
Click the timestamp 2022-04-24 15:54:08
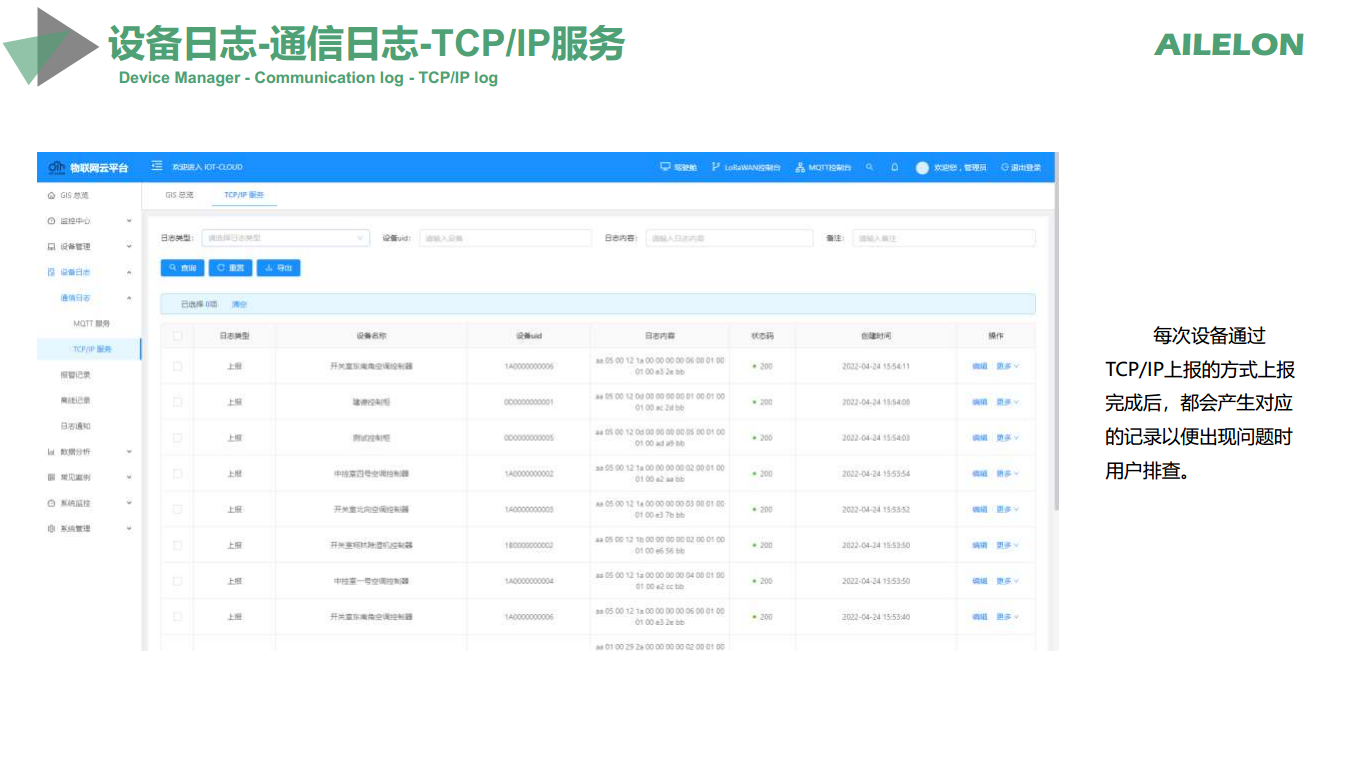(876, 402)
